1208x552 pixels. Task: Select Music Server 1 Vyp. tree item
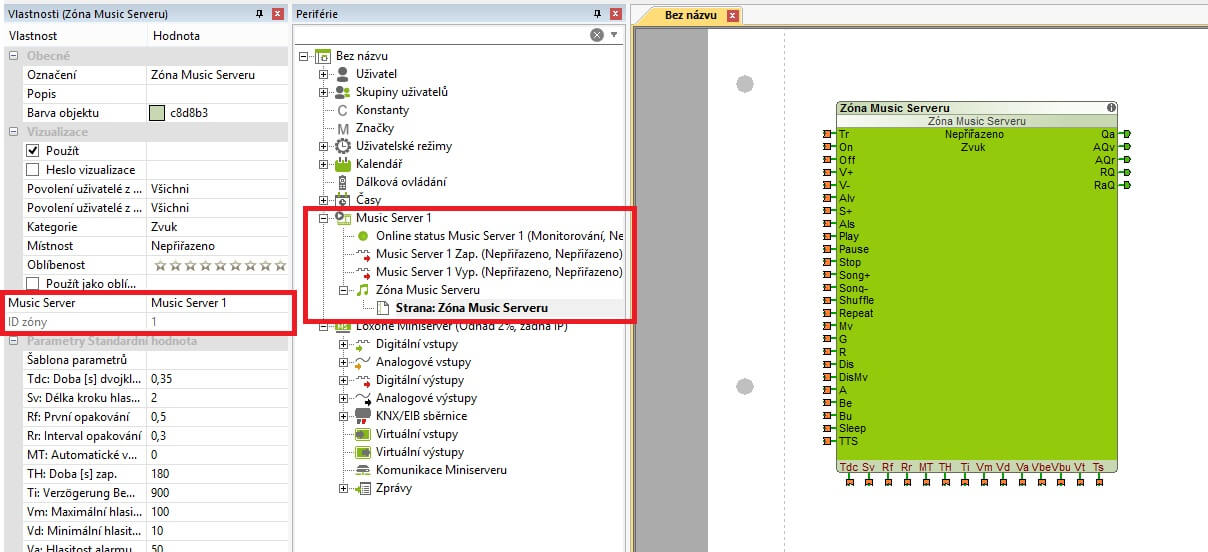click(499, 272)
